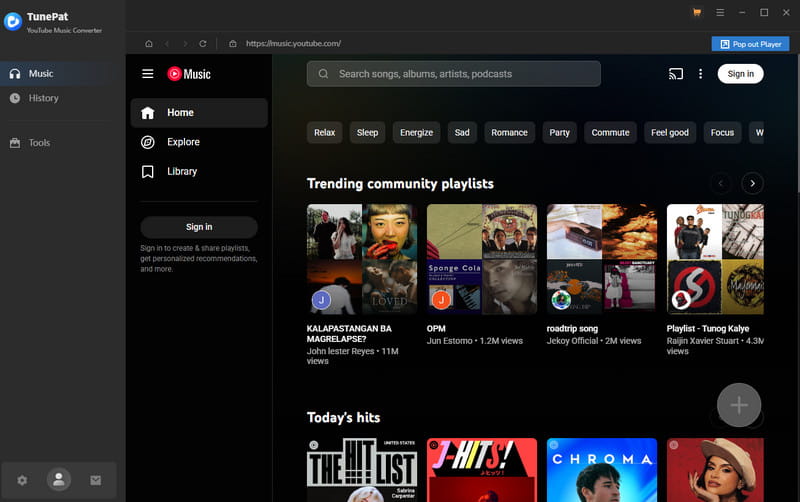Click Jun Estomo orange avatar

[441, 300]
